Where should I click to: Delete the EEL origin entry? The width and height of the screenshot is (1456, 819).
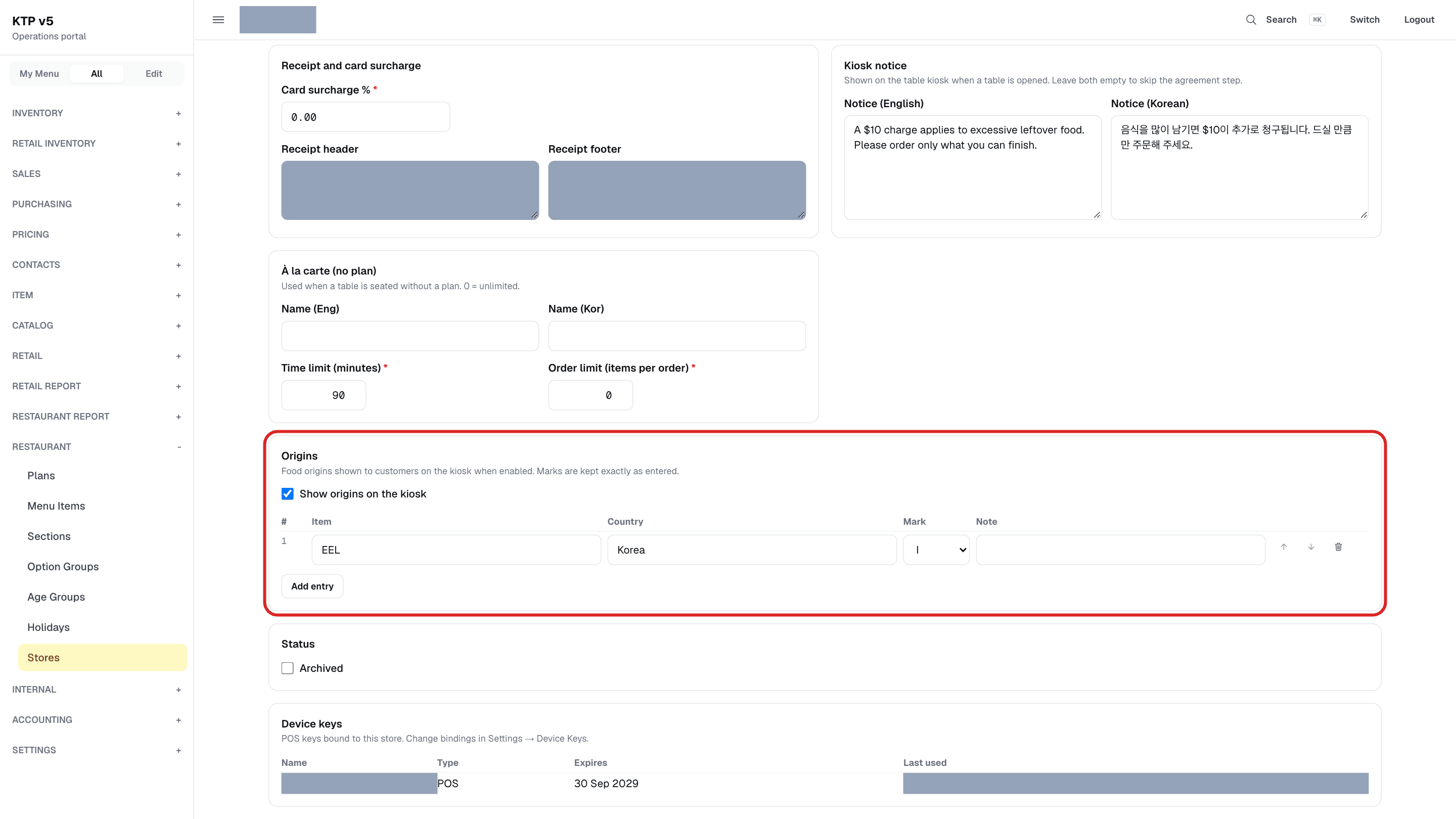click(x=1338, y=547)
